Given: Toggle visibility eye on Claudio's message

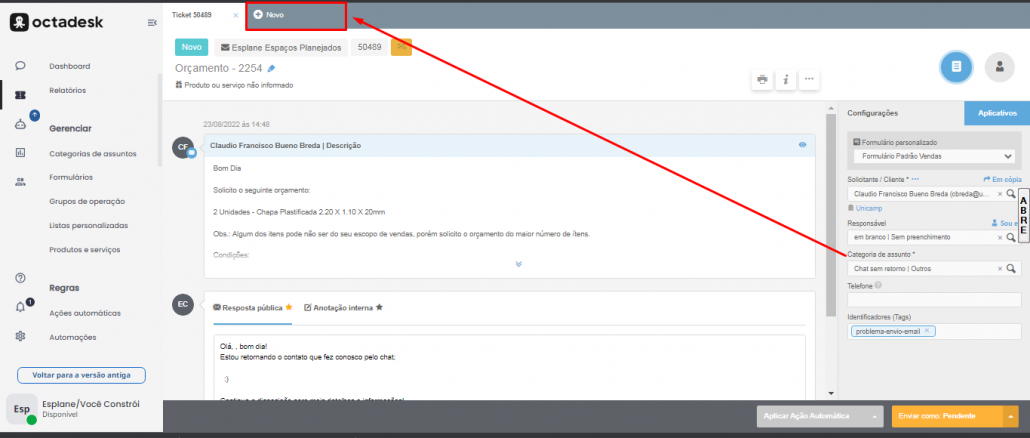Looking at the screenshot, I should click(802, 145).
